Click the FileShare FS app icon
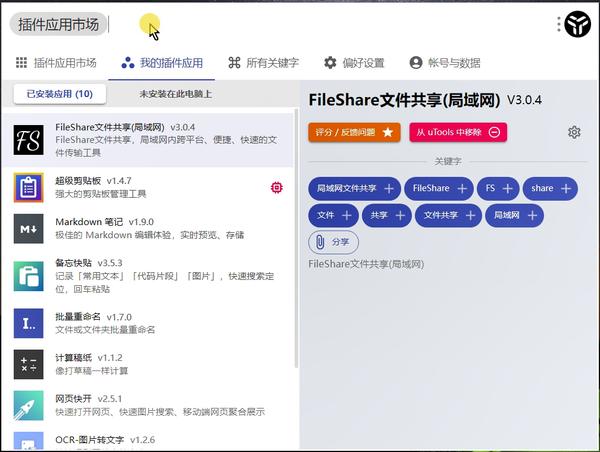 point(29,140)
